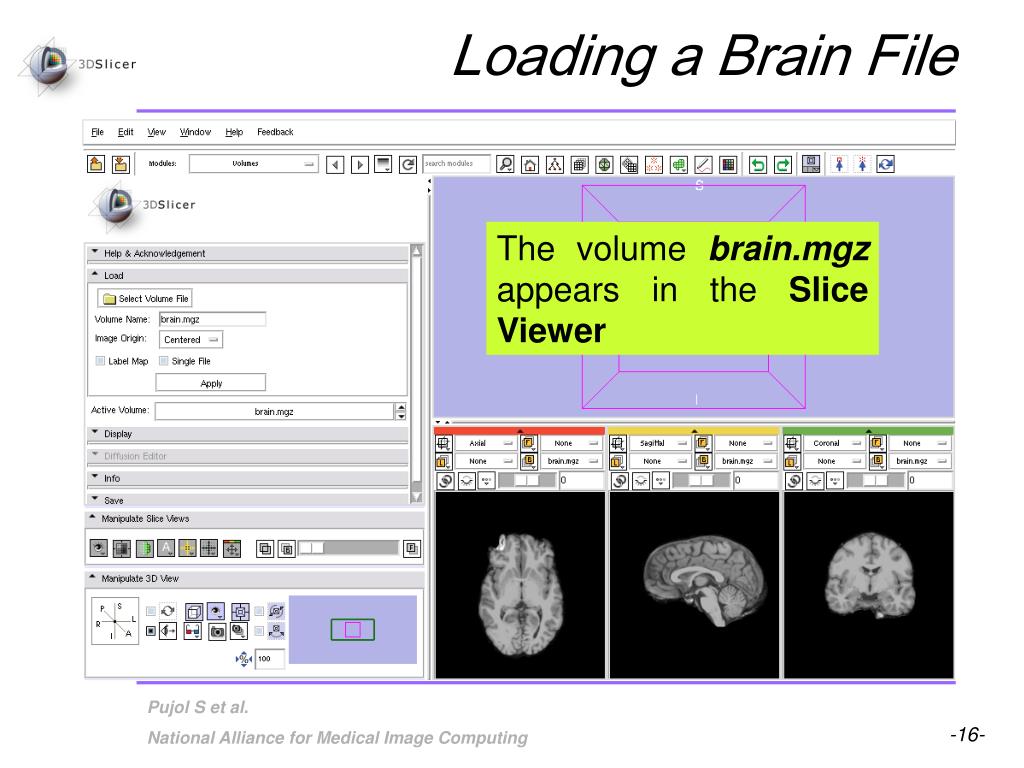Click the Active Volume stepper arrows
This screenshot has width=1024, height=768.
coord(401,411)
